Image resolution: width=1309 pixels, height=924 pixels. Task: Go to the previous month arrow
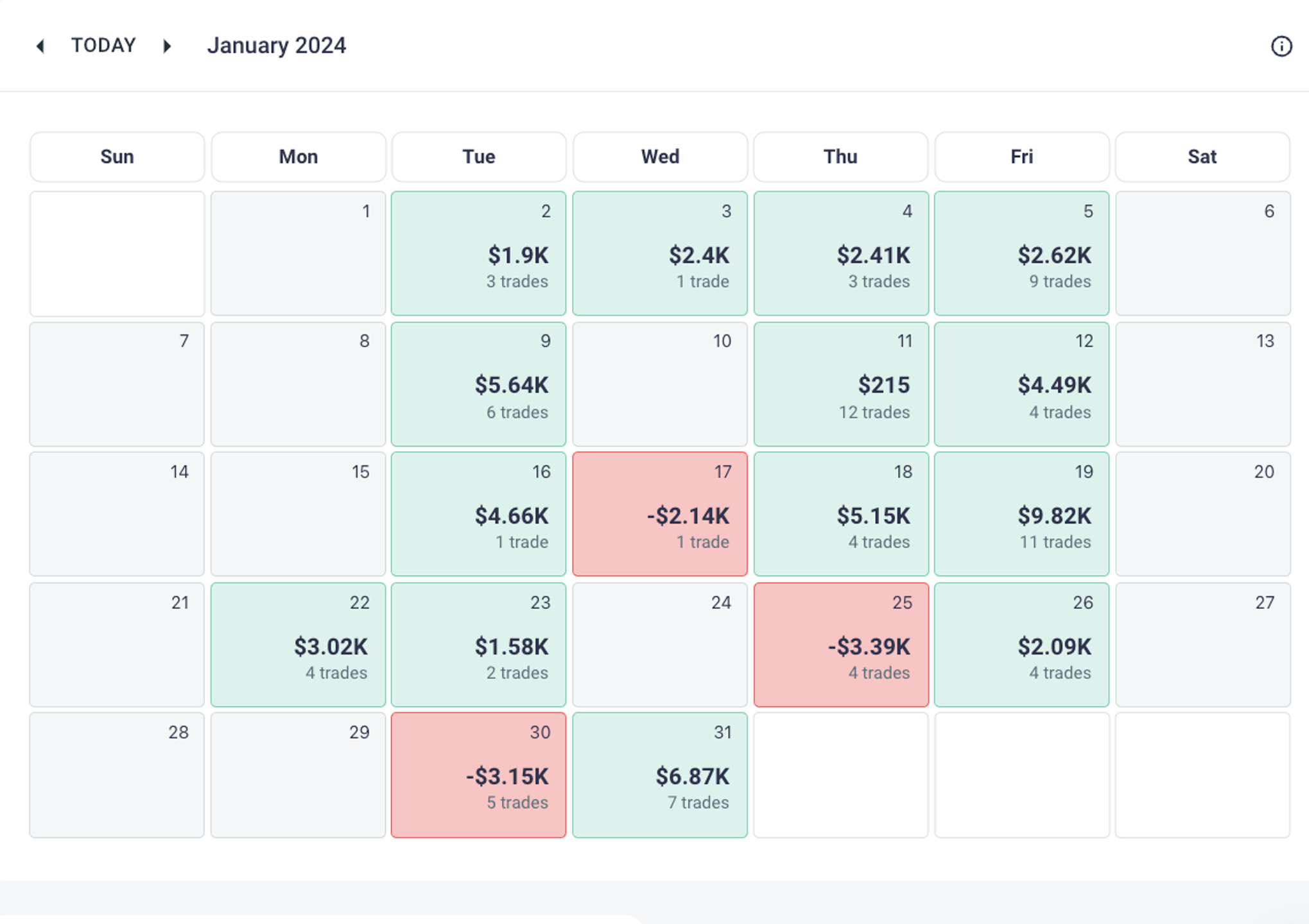click(x=40, y=46)
